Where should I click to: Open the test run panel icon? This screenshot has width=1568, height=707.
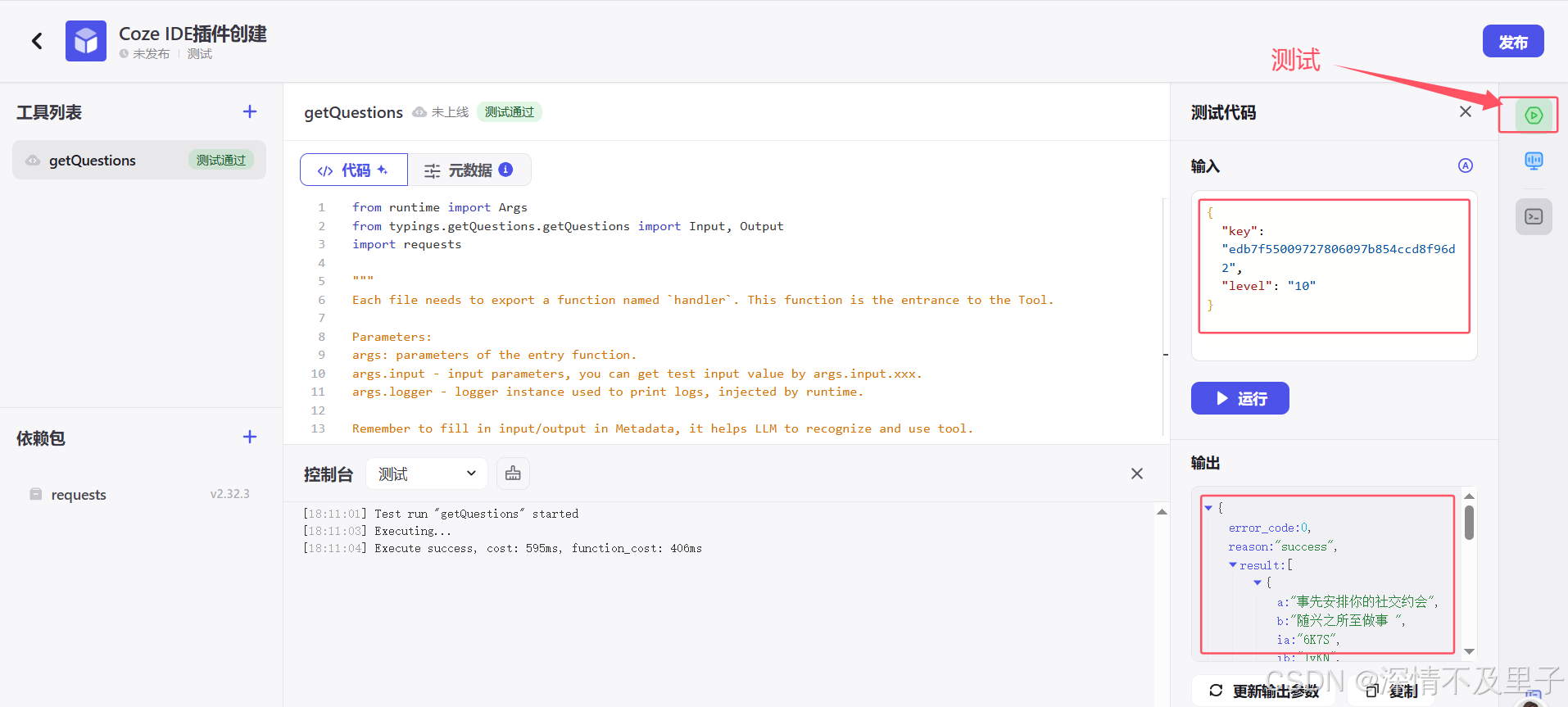(x=1534, y=116)
